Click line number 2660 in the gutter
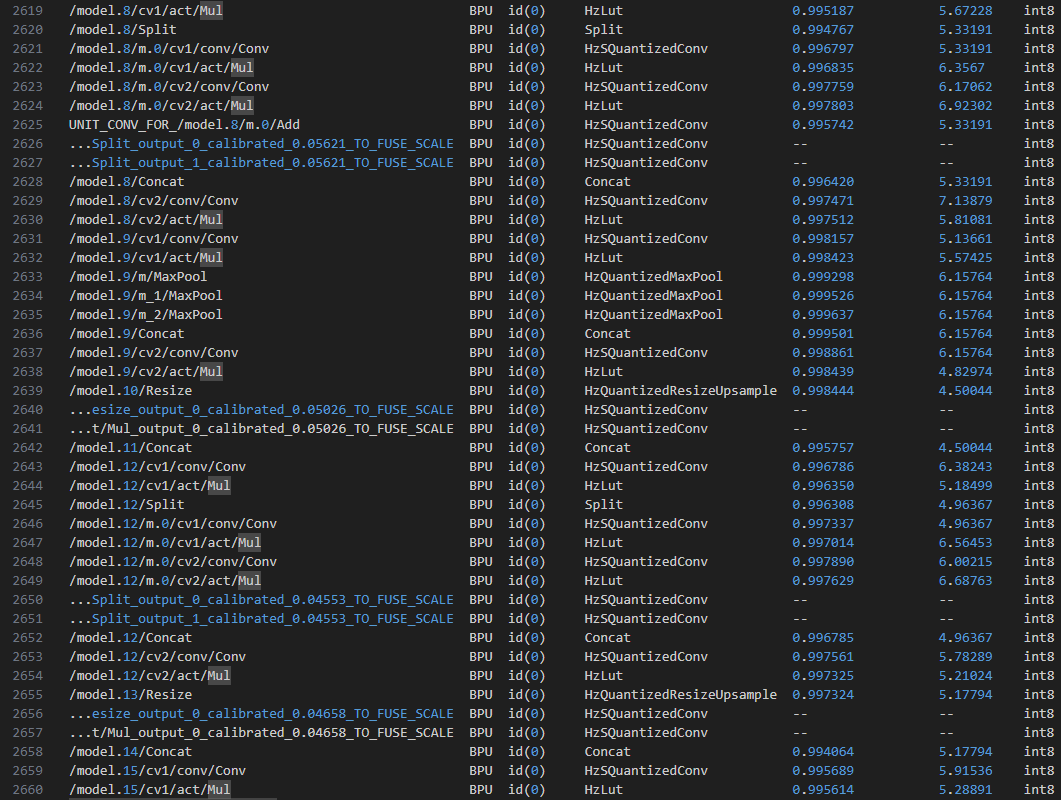The width and height of the screenshot is (1061, 800). pyautogui.click(x=28, y=790)
